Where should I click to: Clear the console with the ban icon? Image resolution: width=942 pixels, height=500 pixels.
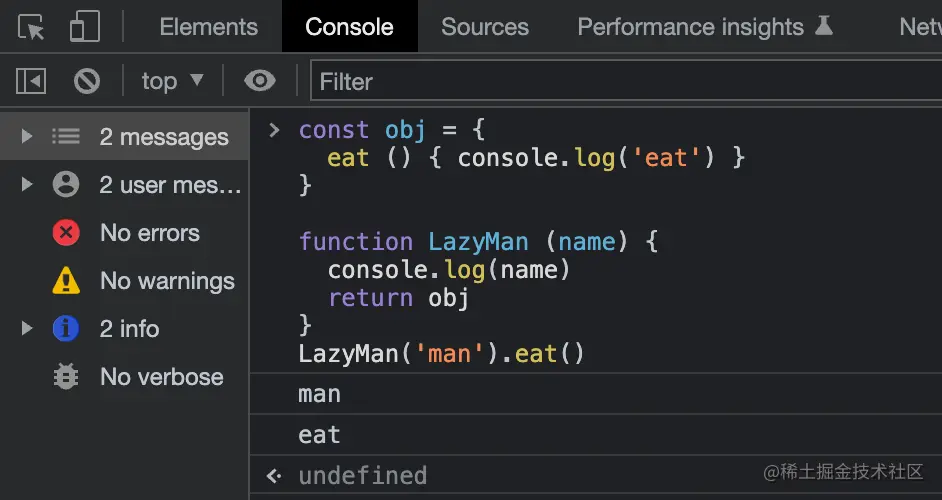[x=87, y=81]
